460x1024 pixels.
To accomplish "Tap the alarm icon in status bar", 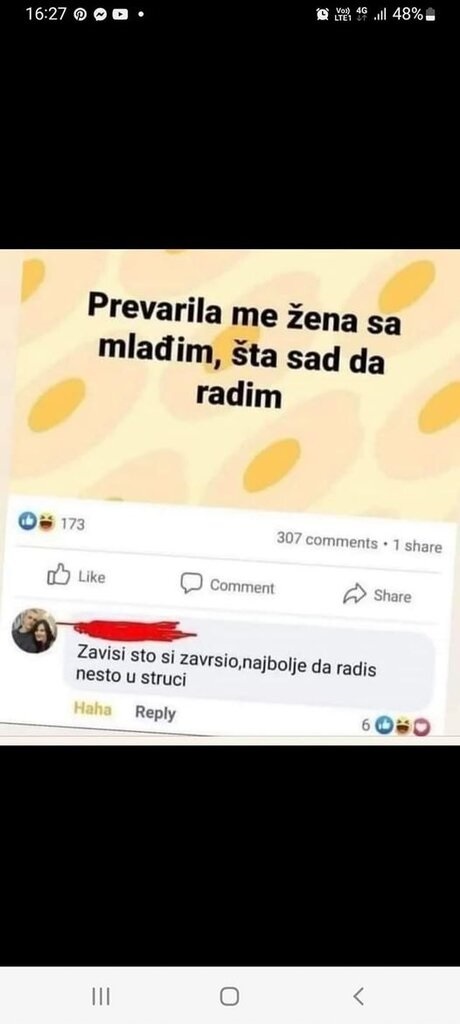I will [322, 14].
